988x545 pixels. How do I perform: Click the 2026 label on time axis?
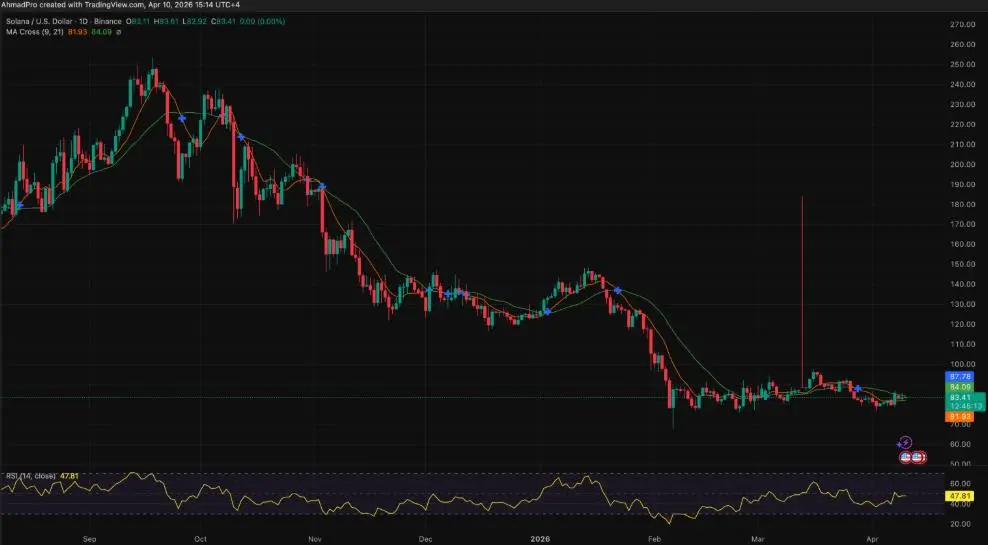pos(540,539)
